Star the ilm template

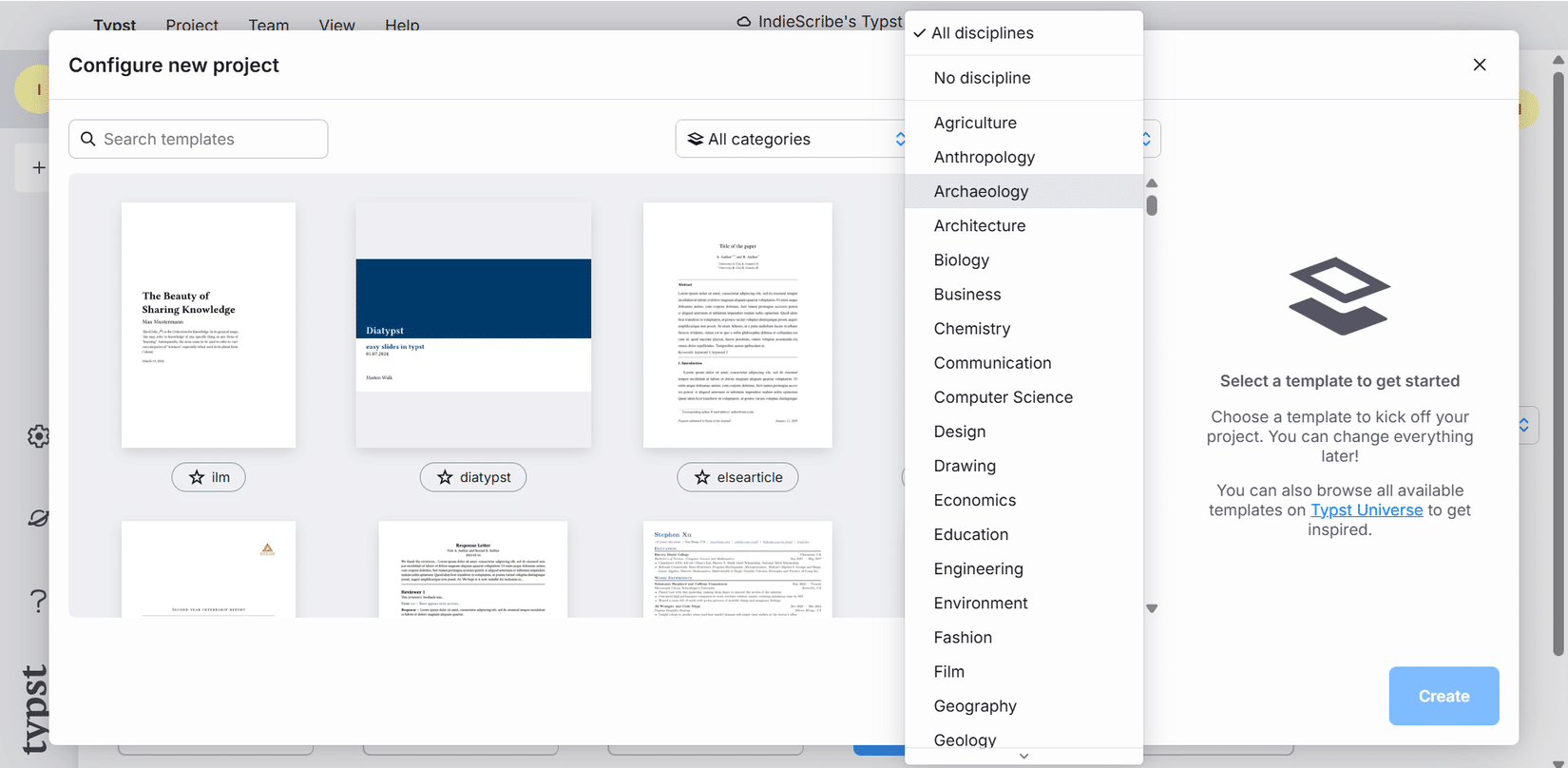pyautogui.click(x=208, y=477)
